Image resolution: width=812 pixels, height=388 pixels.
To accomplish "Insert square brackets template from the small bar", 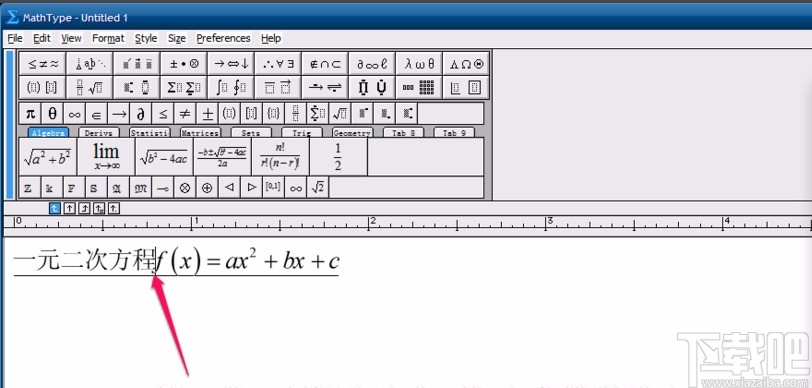I will 251,113.
